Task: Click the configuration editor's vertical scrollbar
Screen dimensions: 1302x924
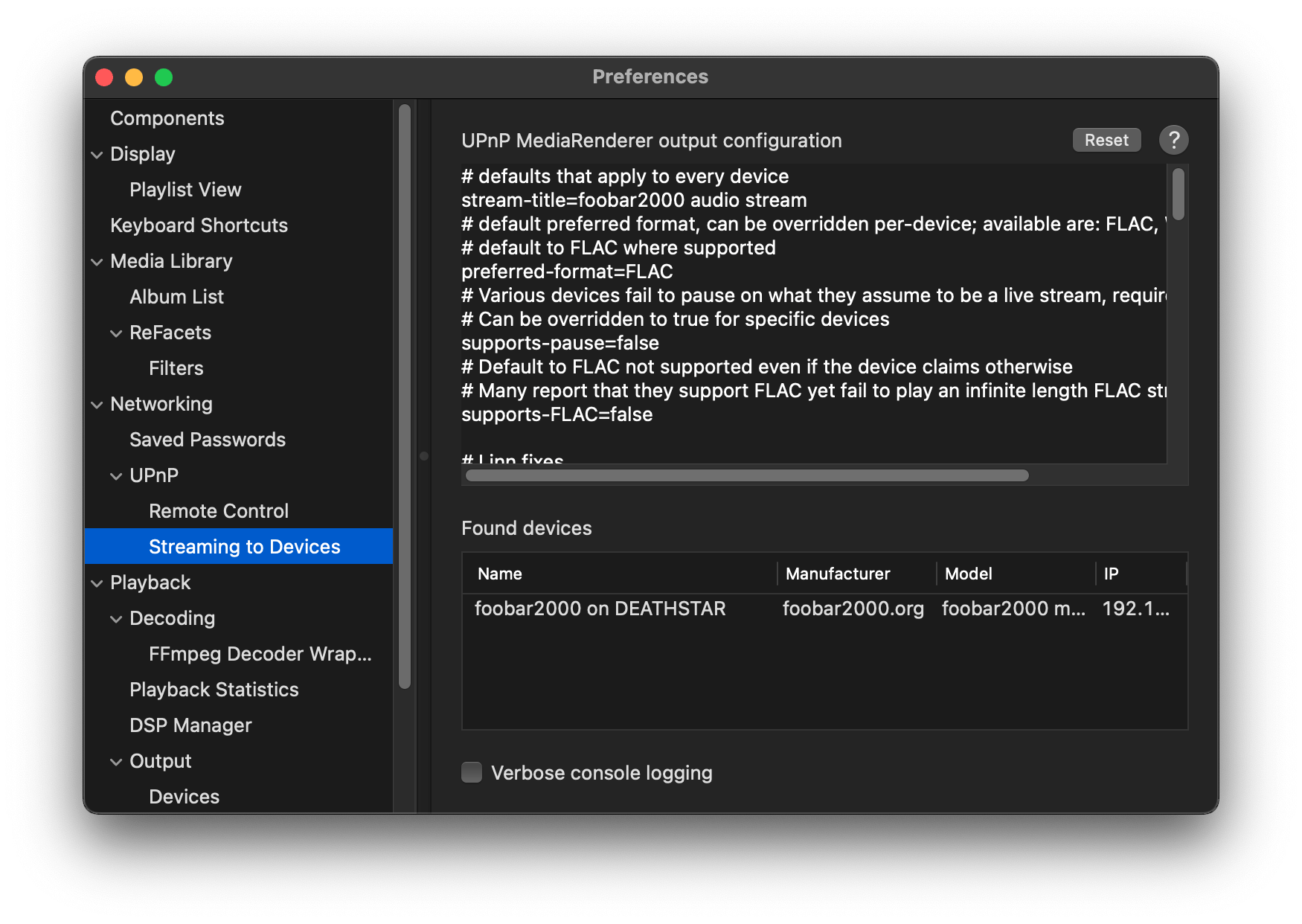Action: (x=1178, y=194)
